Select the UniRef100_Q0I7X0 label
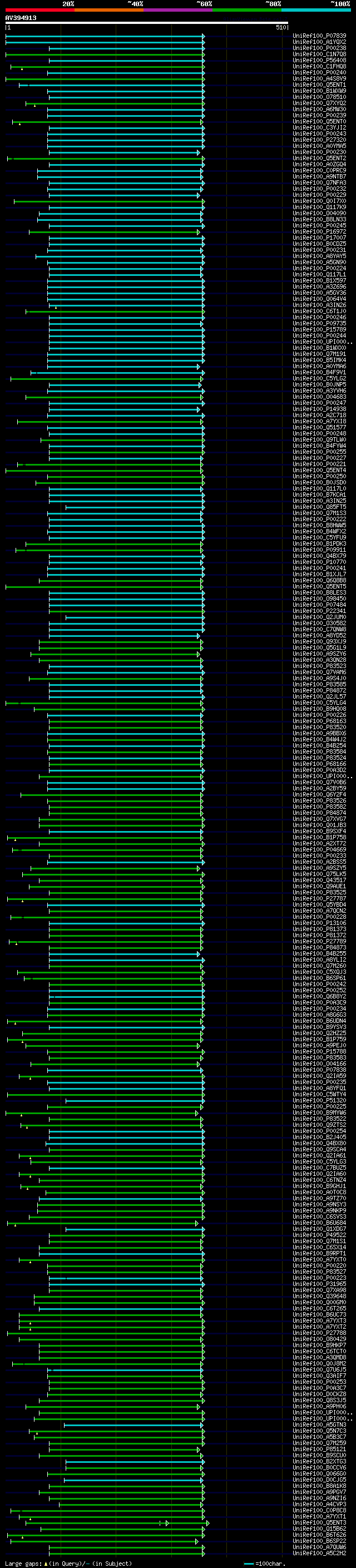This screenshot has width=356, height=1568. click(319, 201)
